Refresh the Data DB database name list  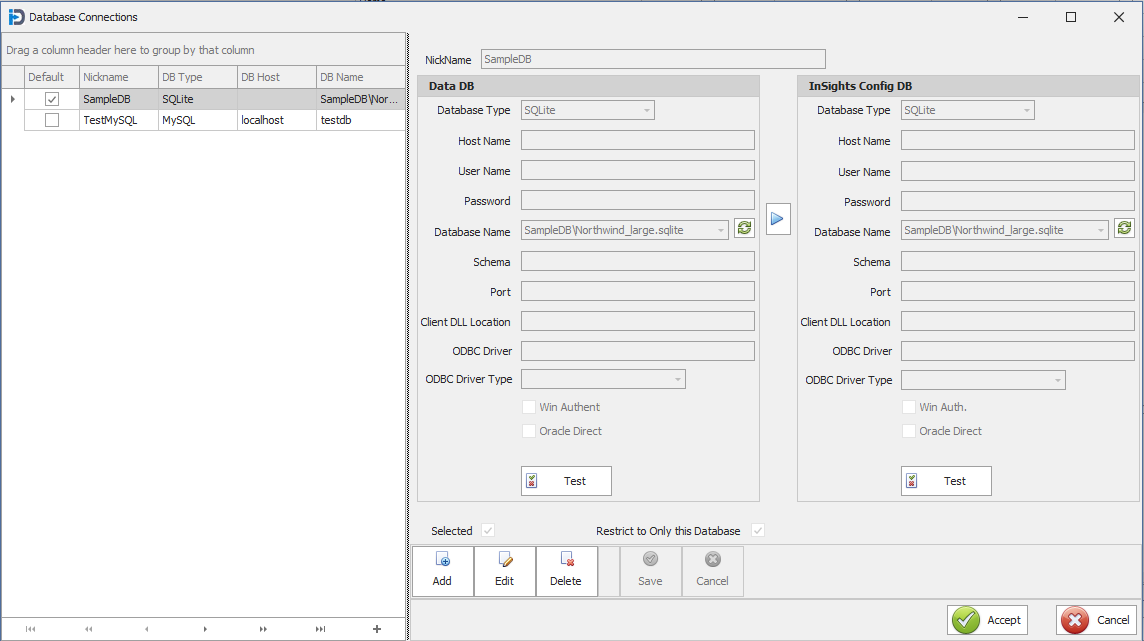(744, 228)
